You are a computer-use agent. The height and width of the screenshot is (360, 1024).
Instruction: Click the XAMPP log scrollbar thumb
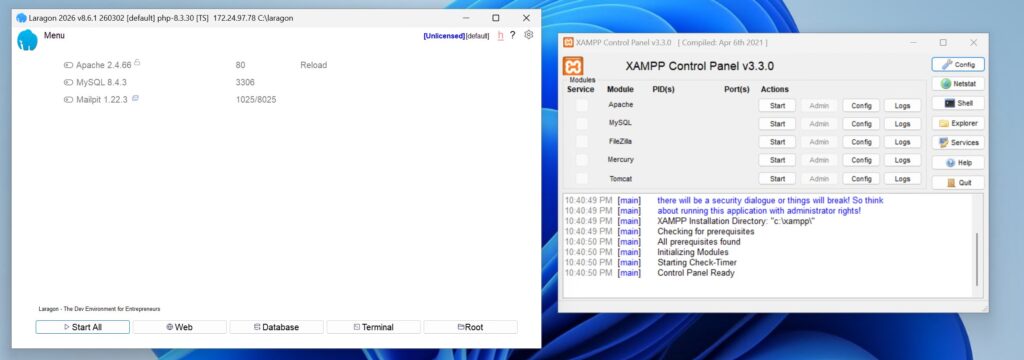tap(977, 259)
